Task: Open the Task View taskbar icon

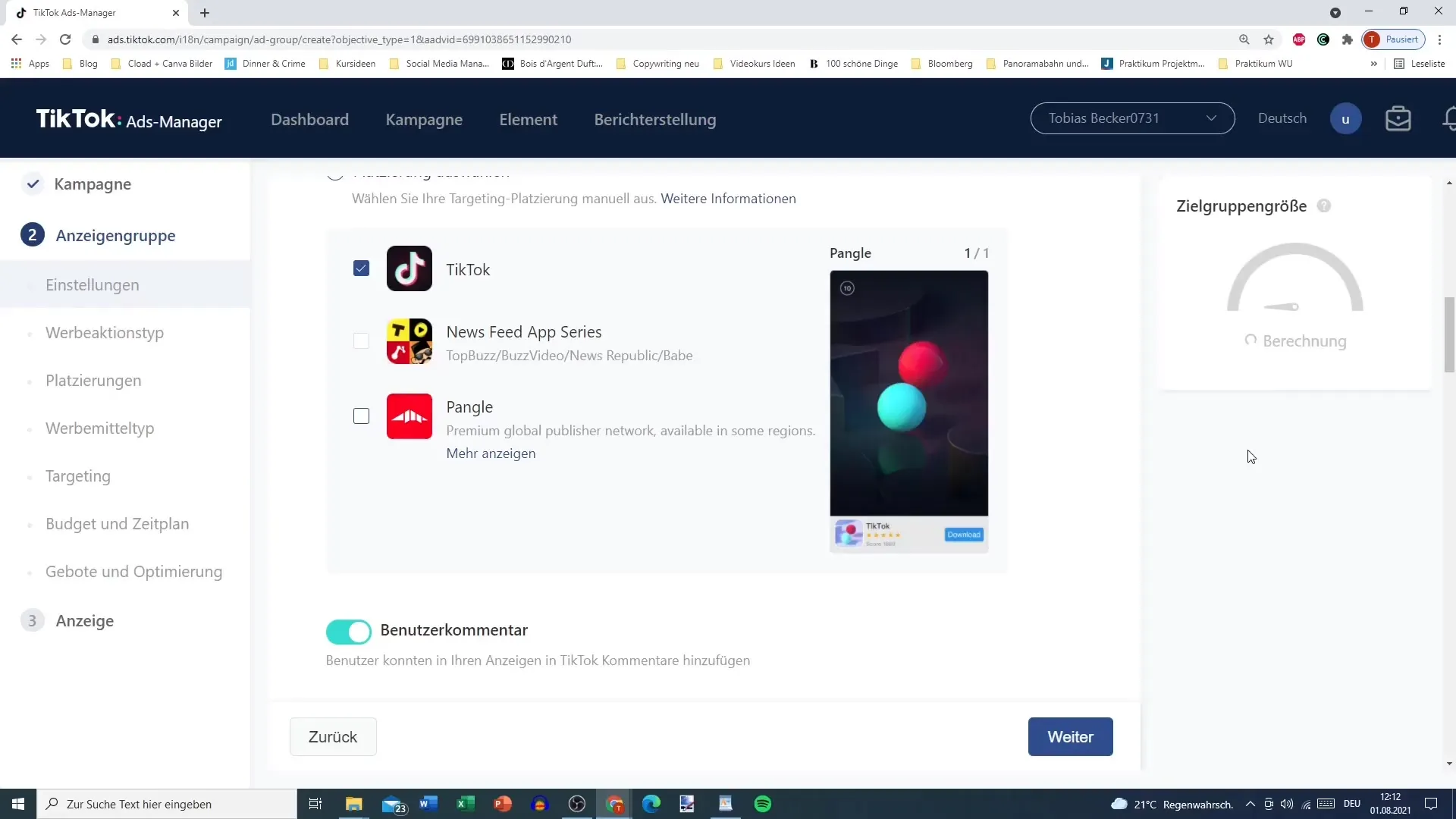Action: pyautogui.click(x=315, y=804)
